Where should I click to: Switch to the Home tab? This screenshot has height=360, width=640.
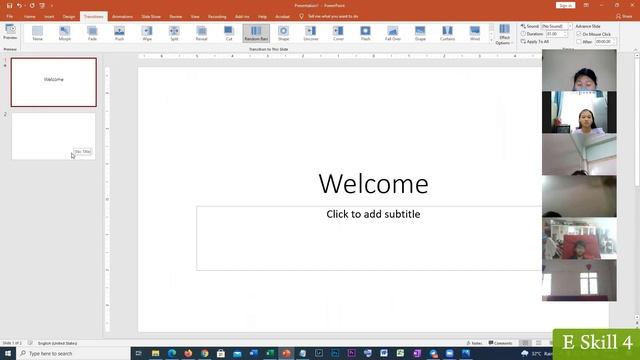click(x=29, y=17)
